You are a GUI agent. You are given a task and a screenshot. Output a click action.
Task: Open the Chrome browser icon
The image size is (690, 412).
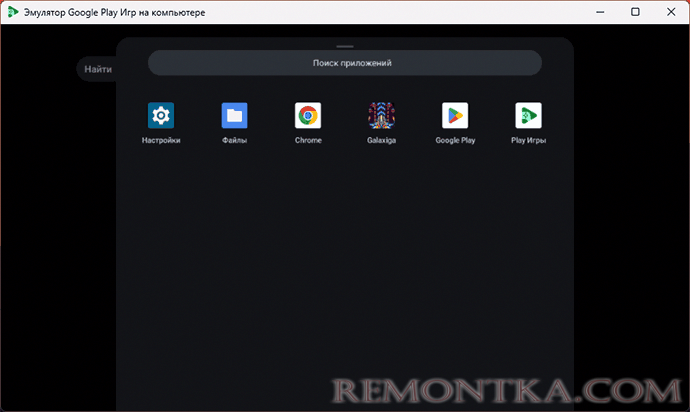[308, 116]
